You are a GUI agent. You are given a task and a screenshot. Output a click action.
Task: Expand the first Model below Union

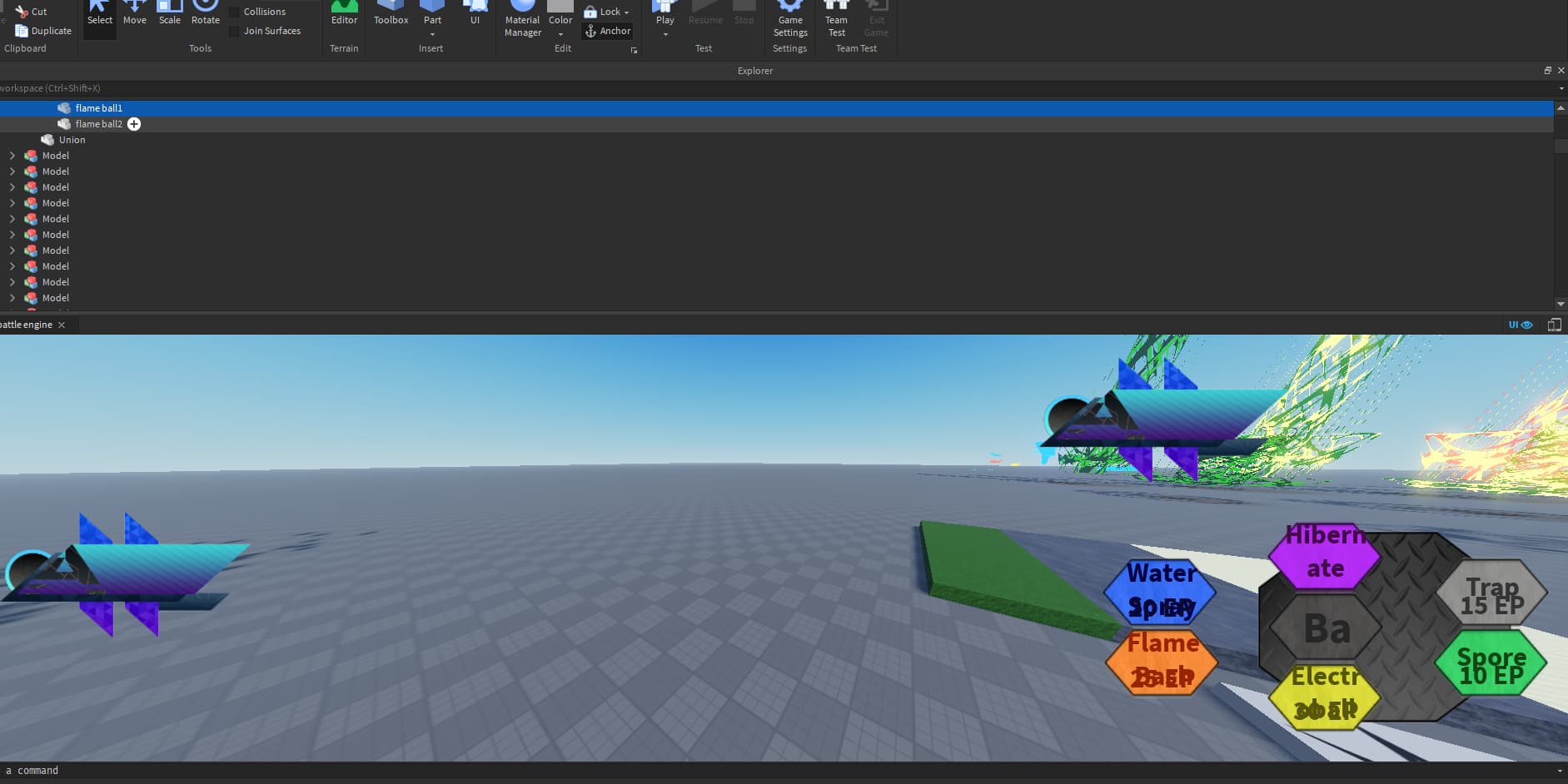12,156
